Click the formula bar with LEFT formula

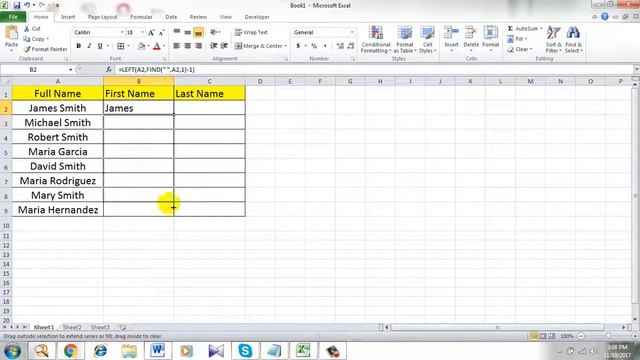pyautogui.click(x=373, y=70)
